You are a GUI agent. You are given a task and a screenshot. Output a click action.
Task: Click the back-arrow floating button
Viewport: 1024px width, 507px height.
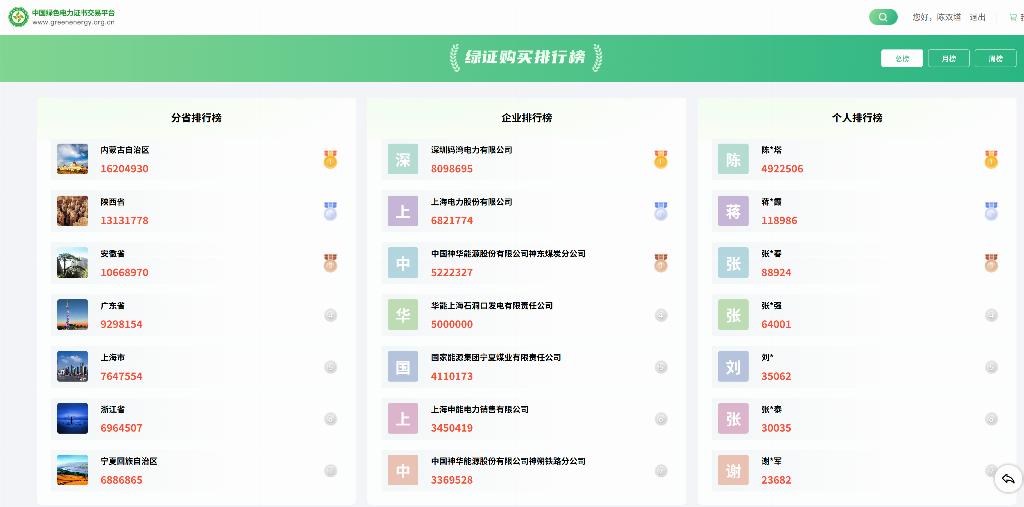pos(1007,480)
